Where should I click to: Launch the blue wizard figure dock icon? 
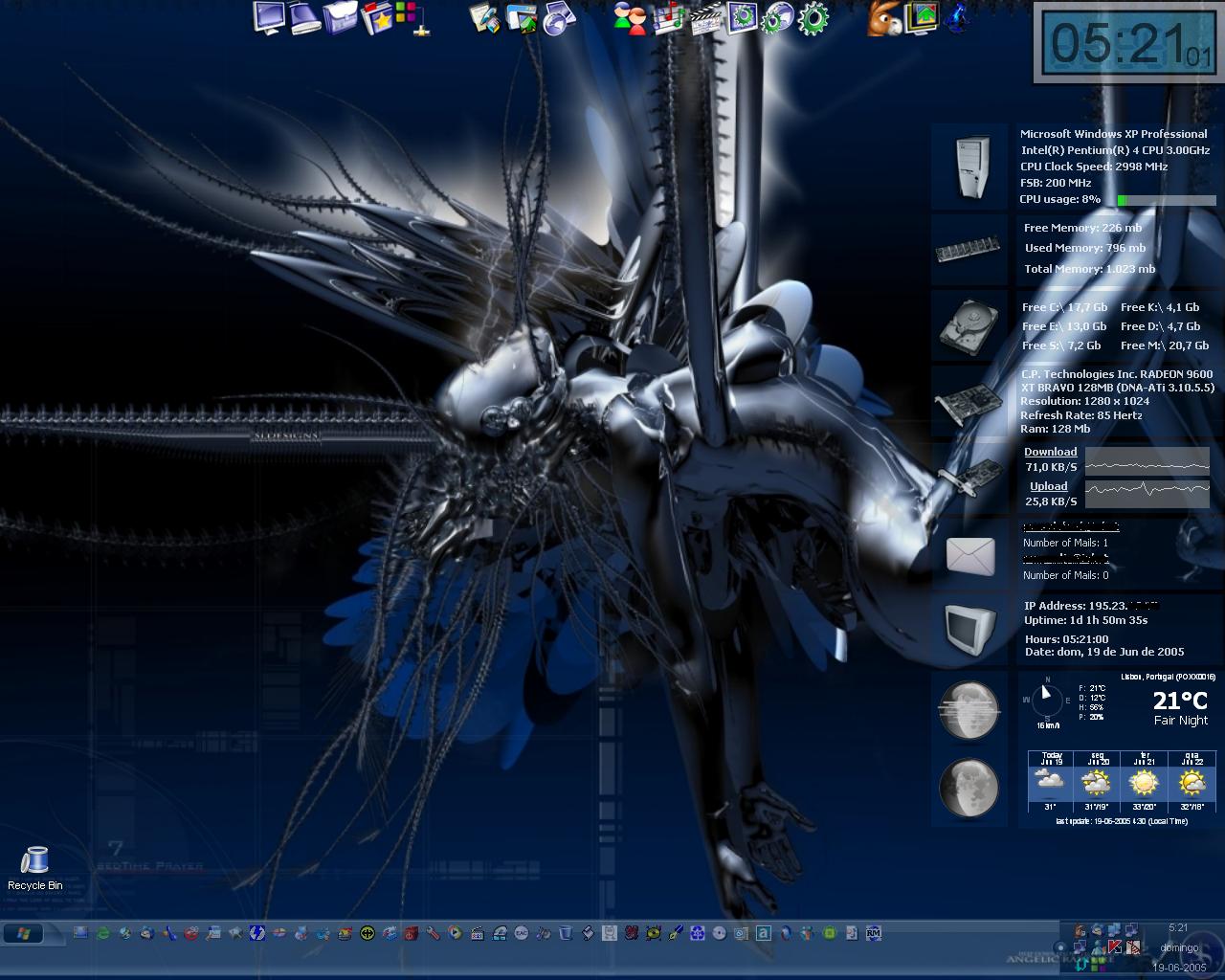click(957, 18)
